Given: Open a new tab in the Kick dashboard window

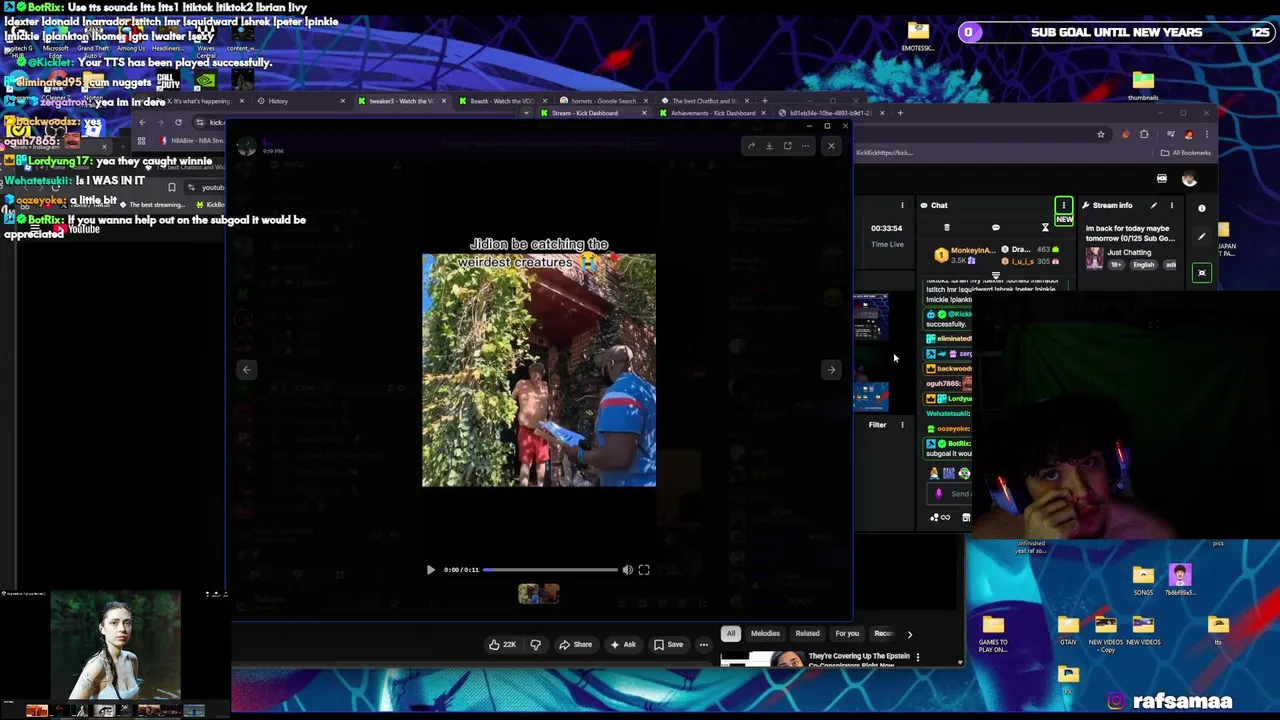Looking at the screenshot, I should click(900, 113).
